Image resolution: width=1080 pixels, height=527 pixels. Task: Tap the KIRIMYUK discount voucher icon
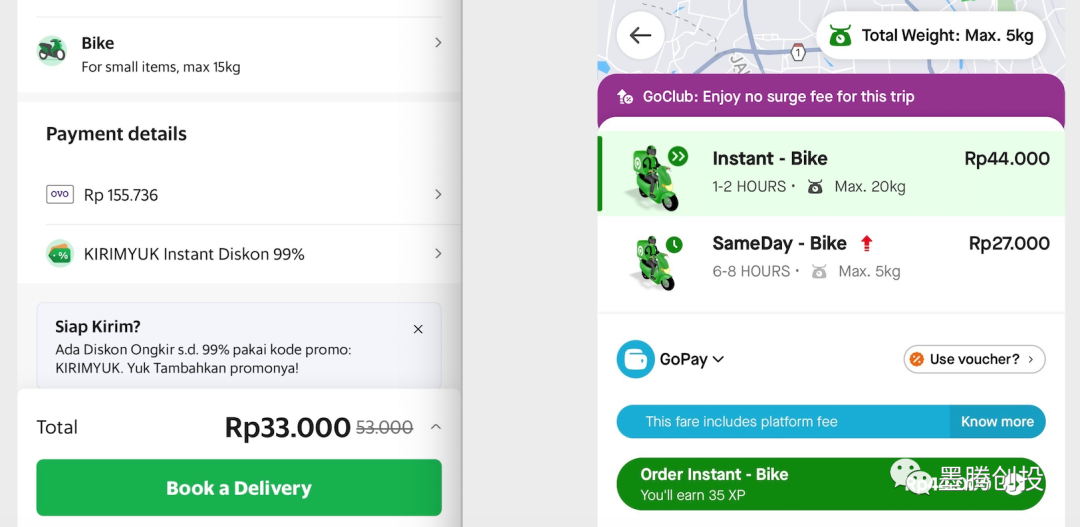[60, 254]
